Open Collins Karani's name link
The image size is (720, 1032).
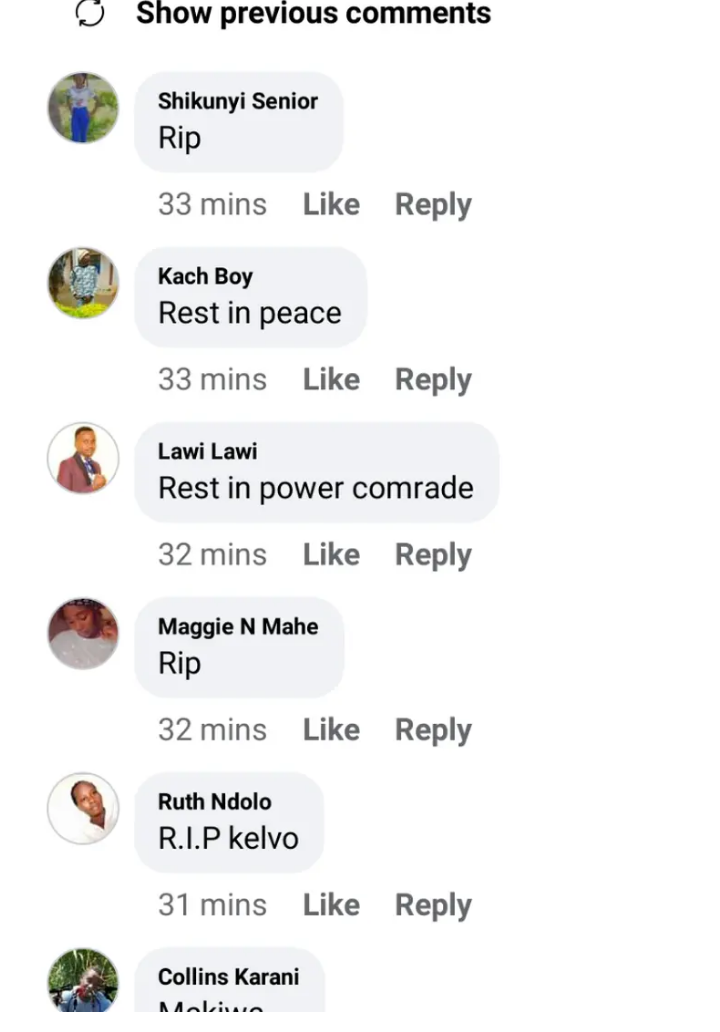coord(228,977)
